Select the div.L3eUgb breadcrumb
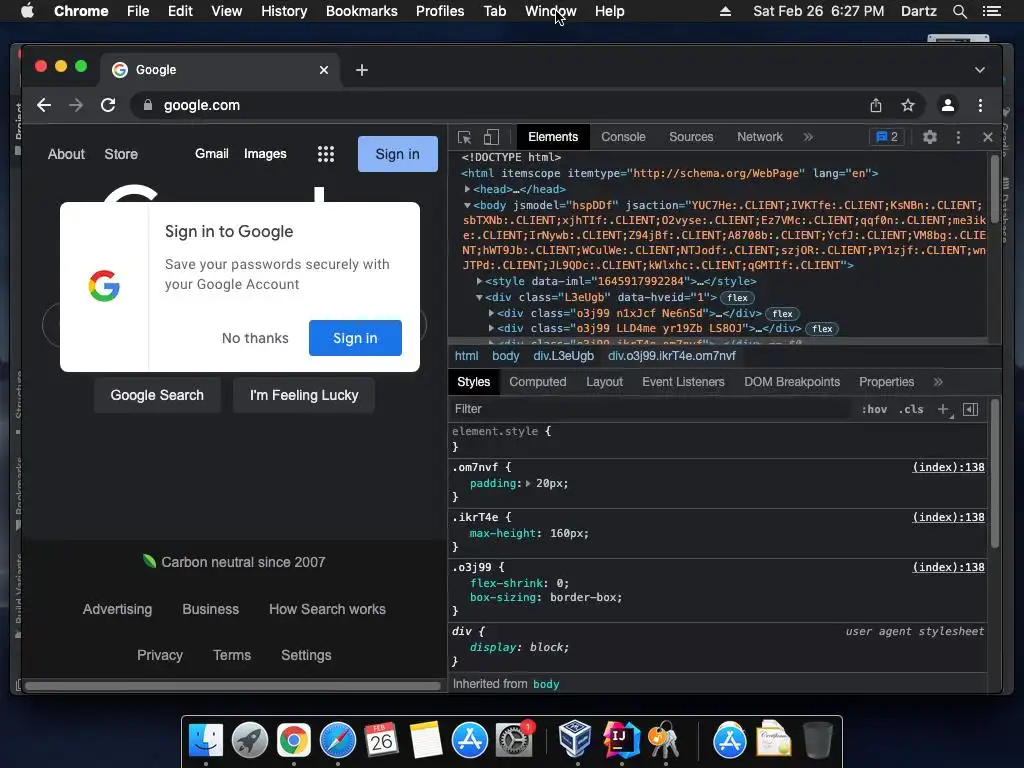Image resolution: width=1024 pixels, height=768 pixels. pos(564,356)
